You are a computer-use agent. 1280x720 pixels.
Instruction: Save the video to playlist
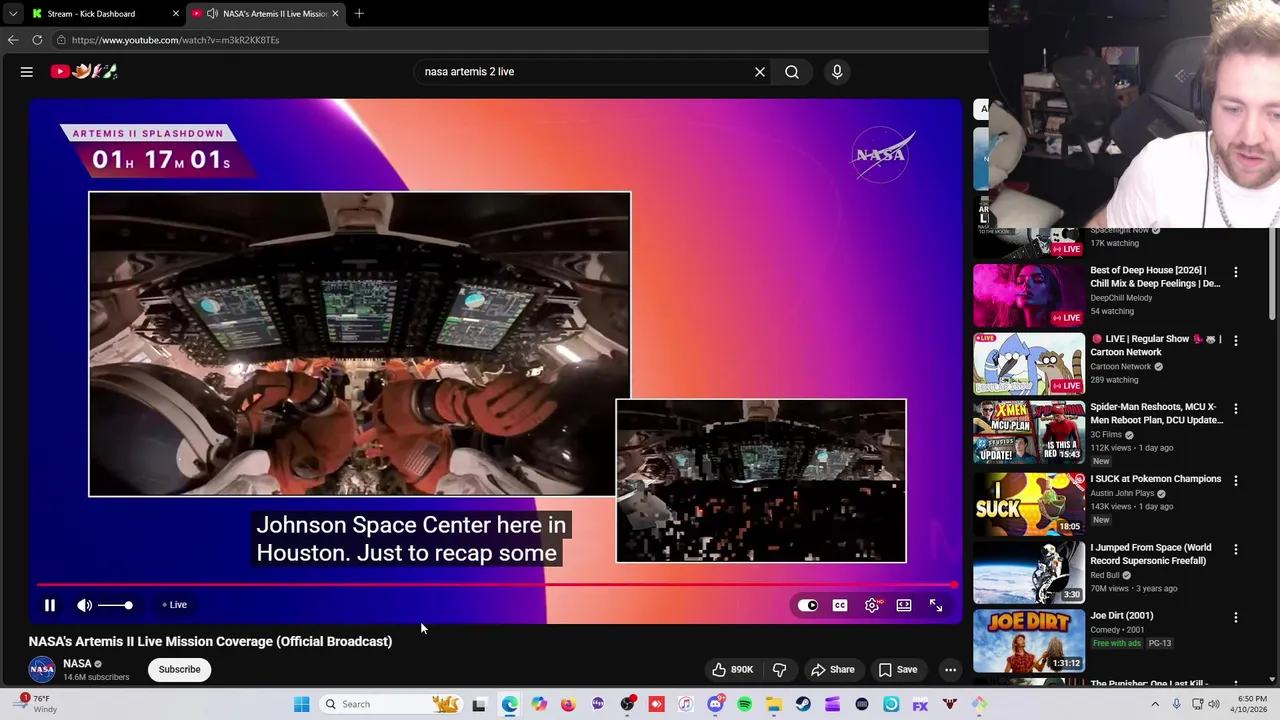898,669
